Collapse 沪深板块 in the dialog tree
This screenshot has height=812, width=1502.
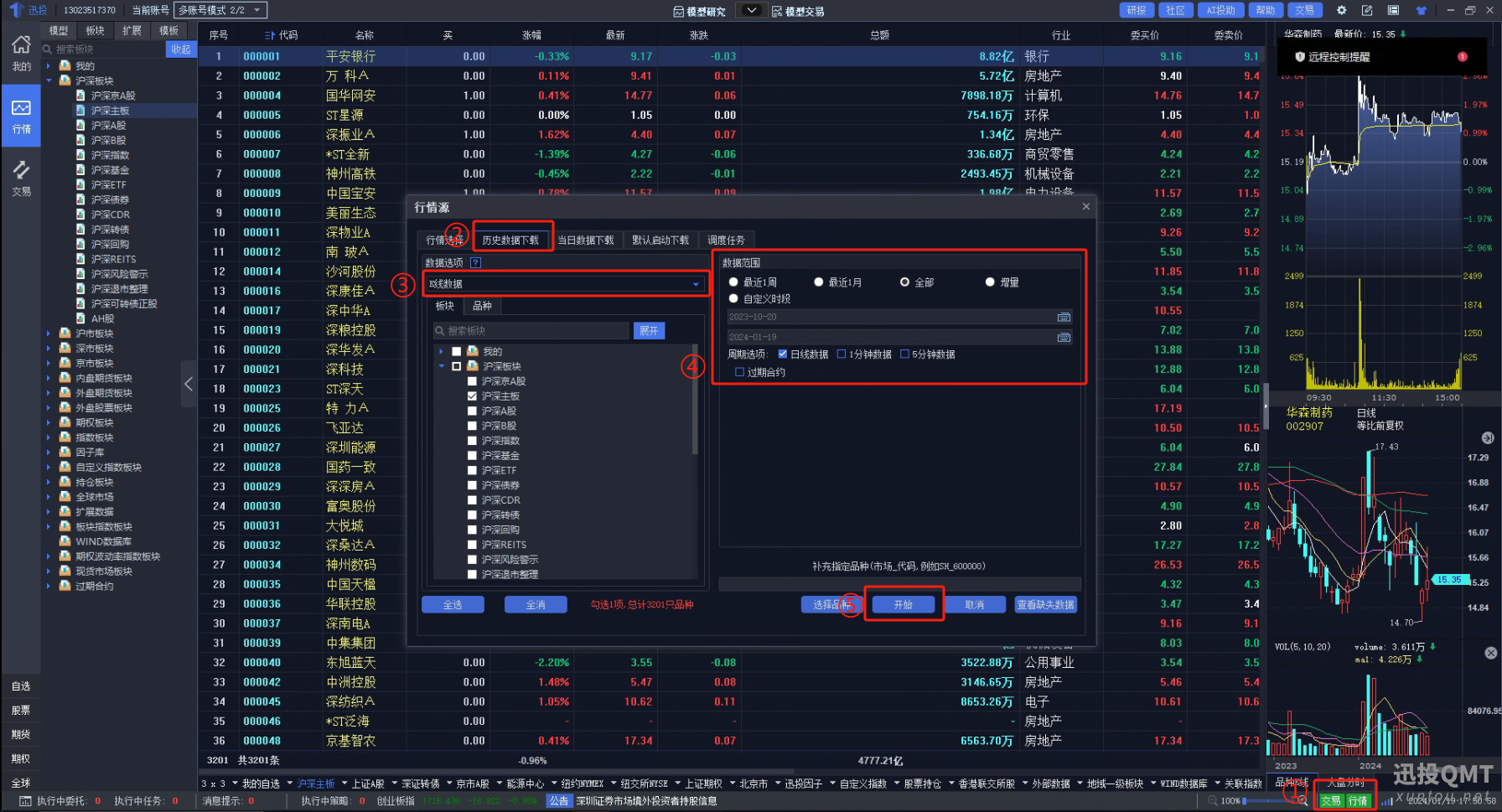pyautogui.click(x=442, y=366)
